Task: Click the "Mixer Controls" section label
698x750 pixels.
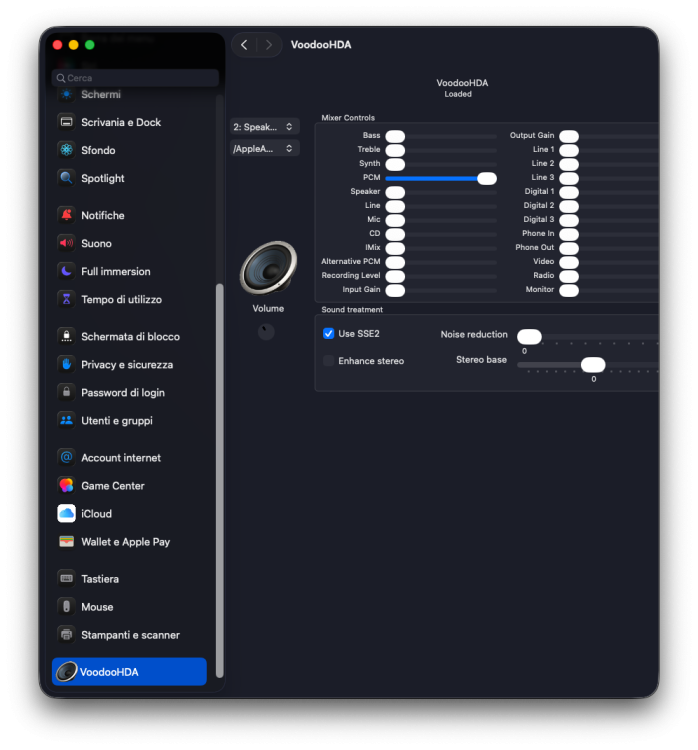Action: tap(348, 118)
